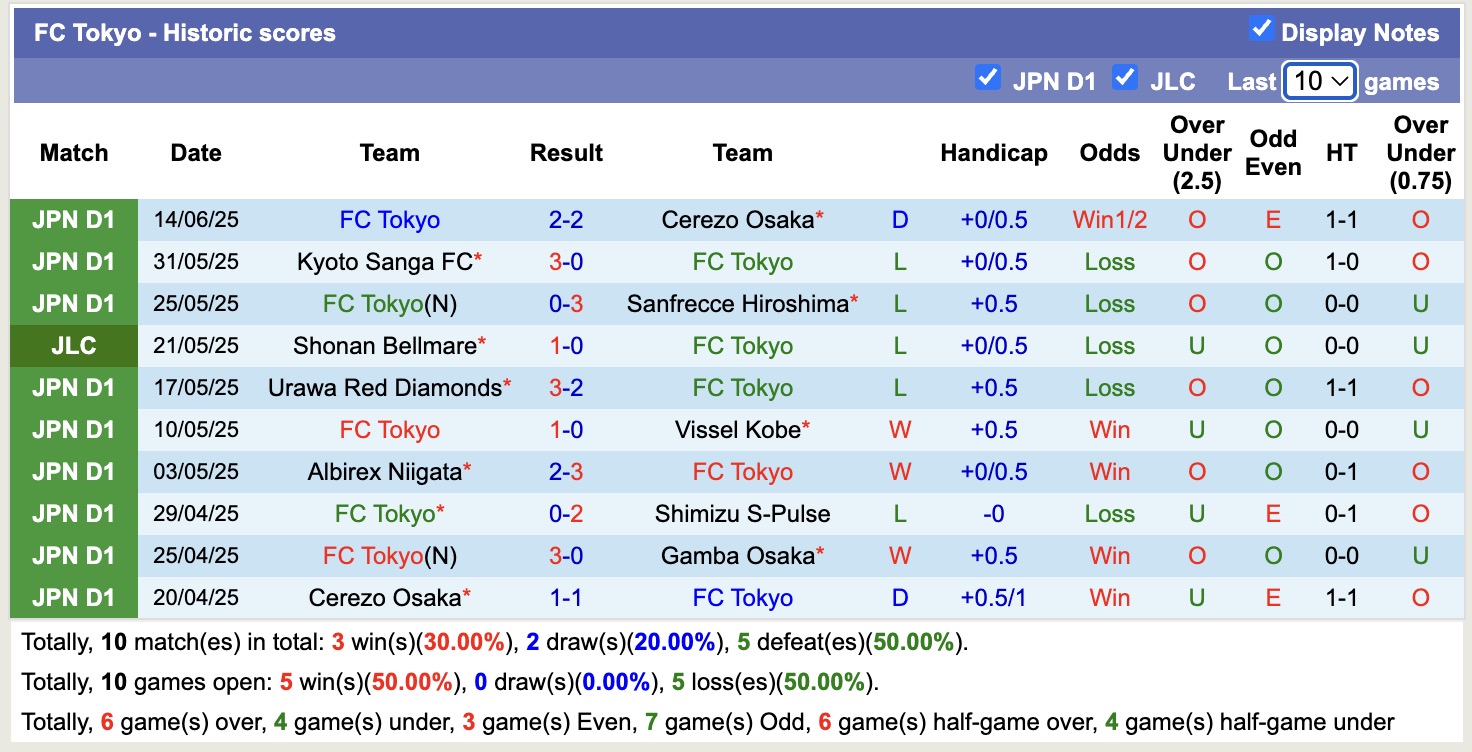
Task: Select the Shimizu S-Pulse team name
Action: pyautogui.click(x=742, y=513)
